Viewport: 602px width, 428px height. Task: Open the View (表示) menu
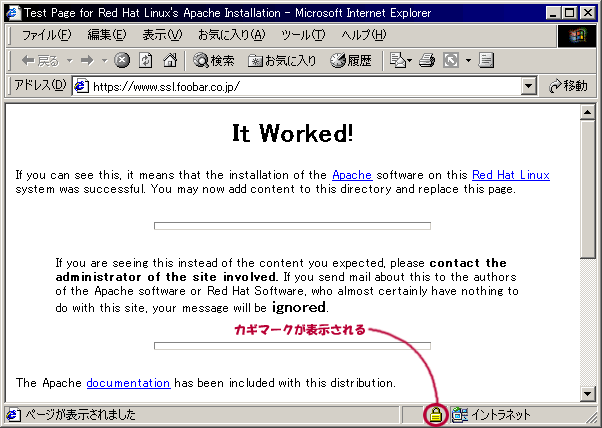[162, 35]
